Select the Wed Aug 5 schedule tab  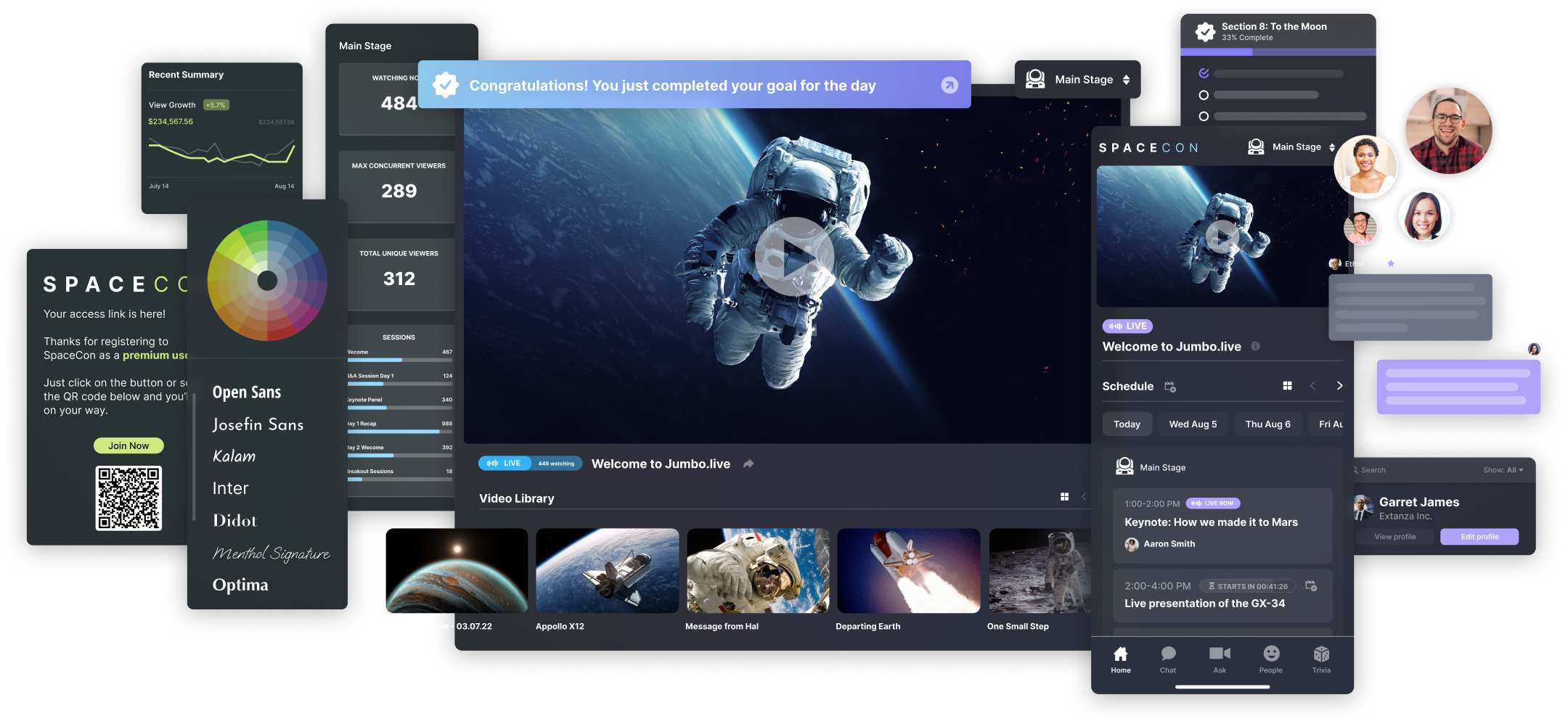pyautogui.click(x=1193, y=424)
